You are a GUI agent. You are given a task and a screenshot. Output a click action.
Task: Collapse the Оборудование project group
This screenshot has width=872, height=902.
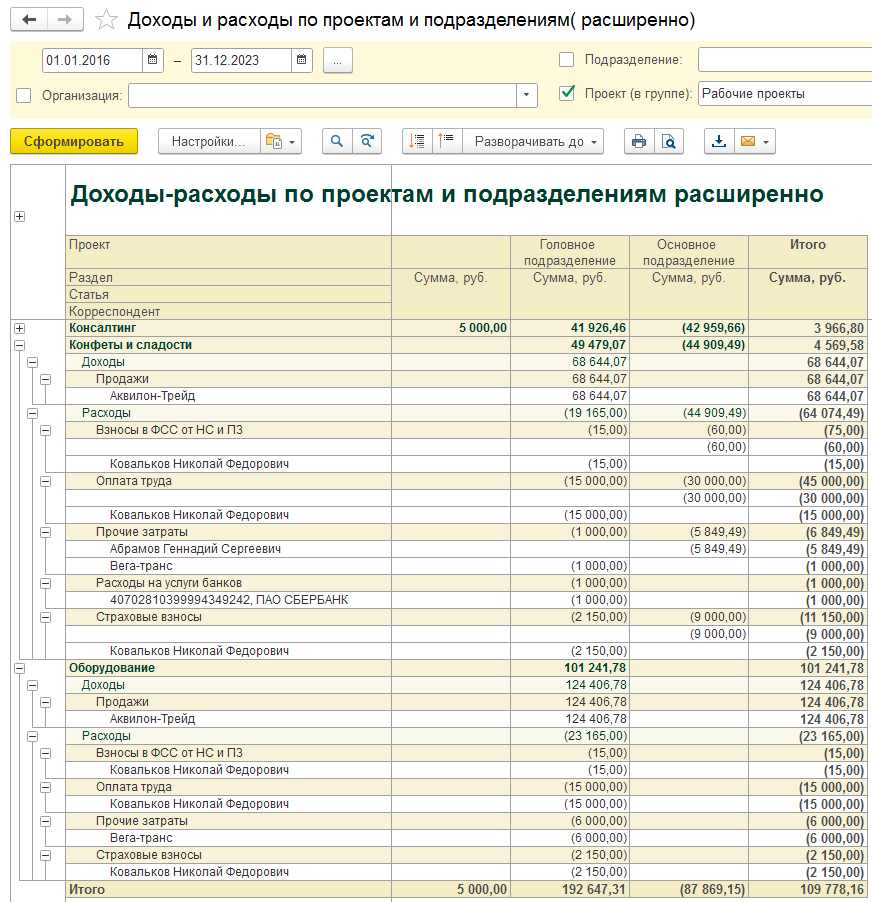(x=20, y=668)
